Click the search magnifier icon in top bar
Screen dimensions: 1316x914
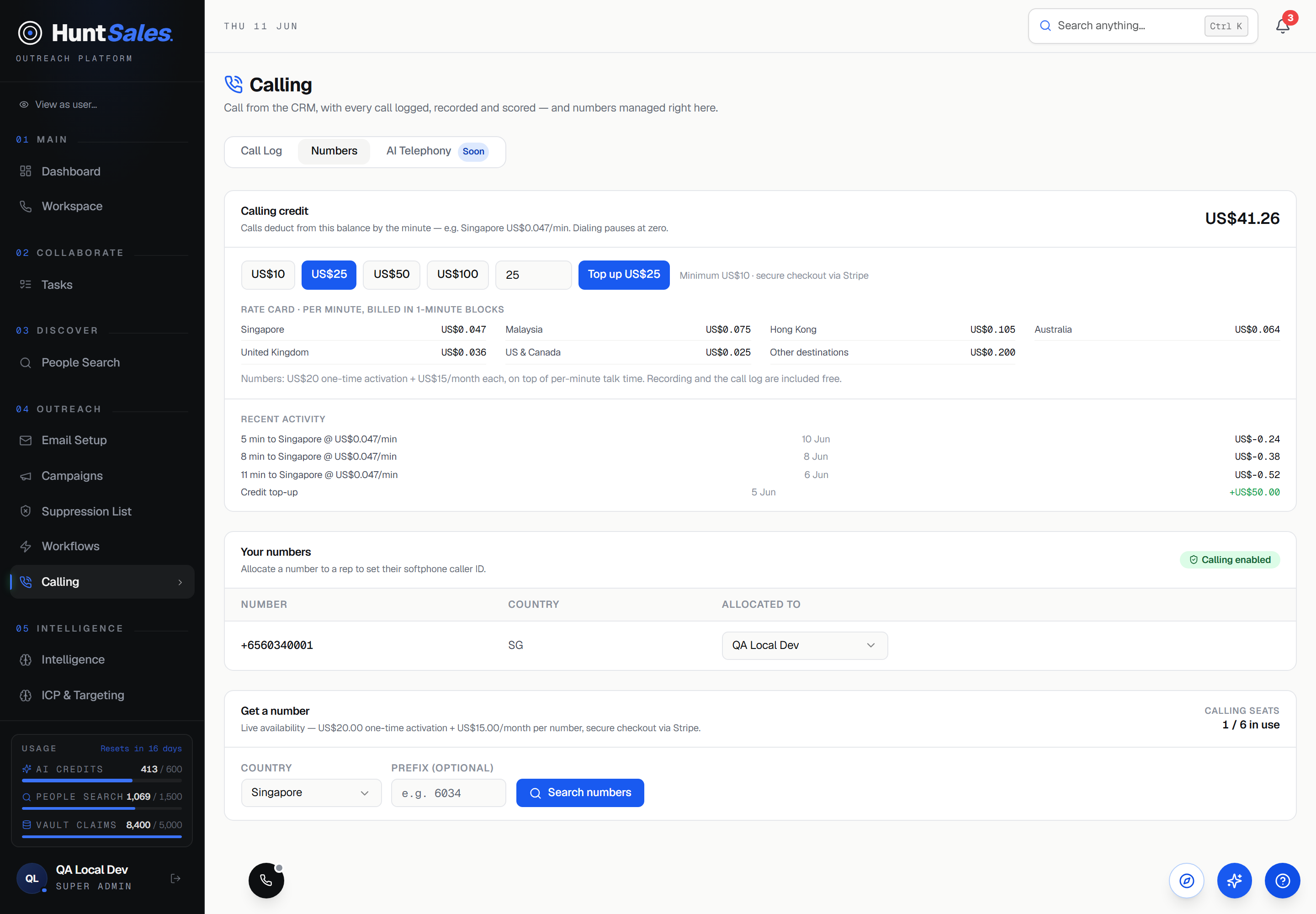click(1045, 26)
